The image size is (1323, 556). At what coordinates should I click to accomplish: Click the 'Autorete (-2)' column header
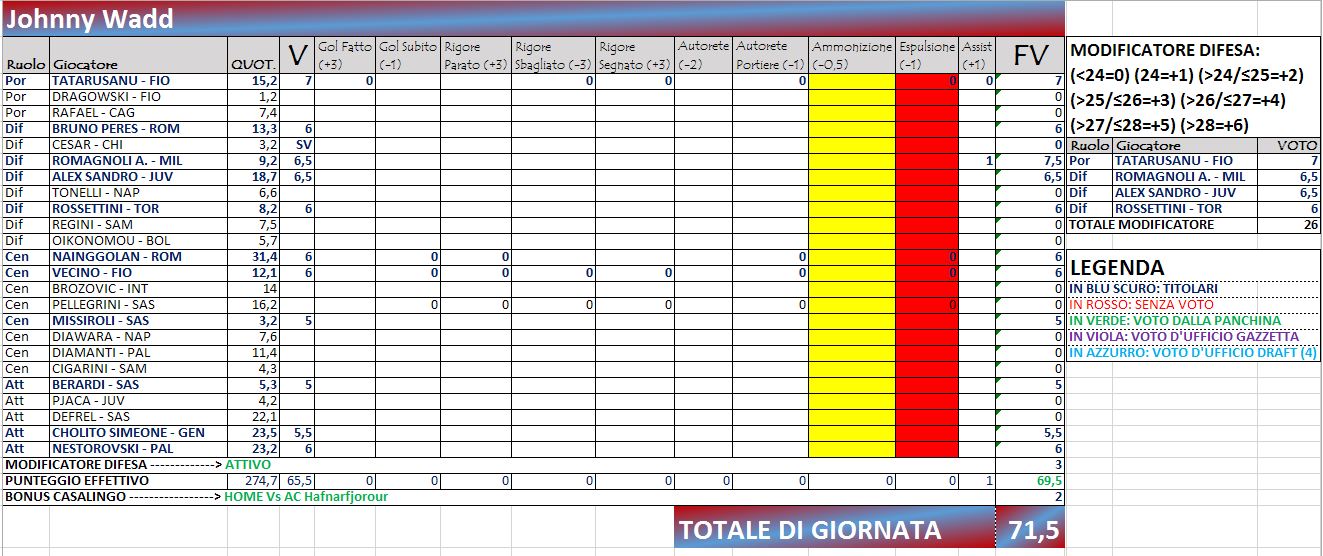704,55
